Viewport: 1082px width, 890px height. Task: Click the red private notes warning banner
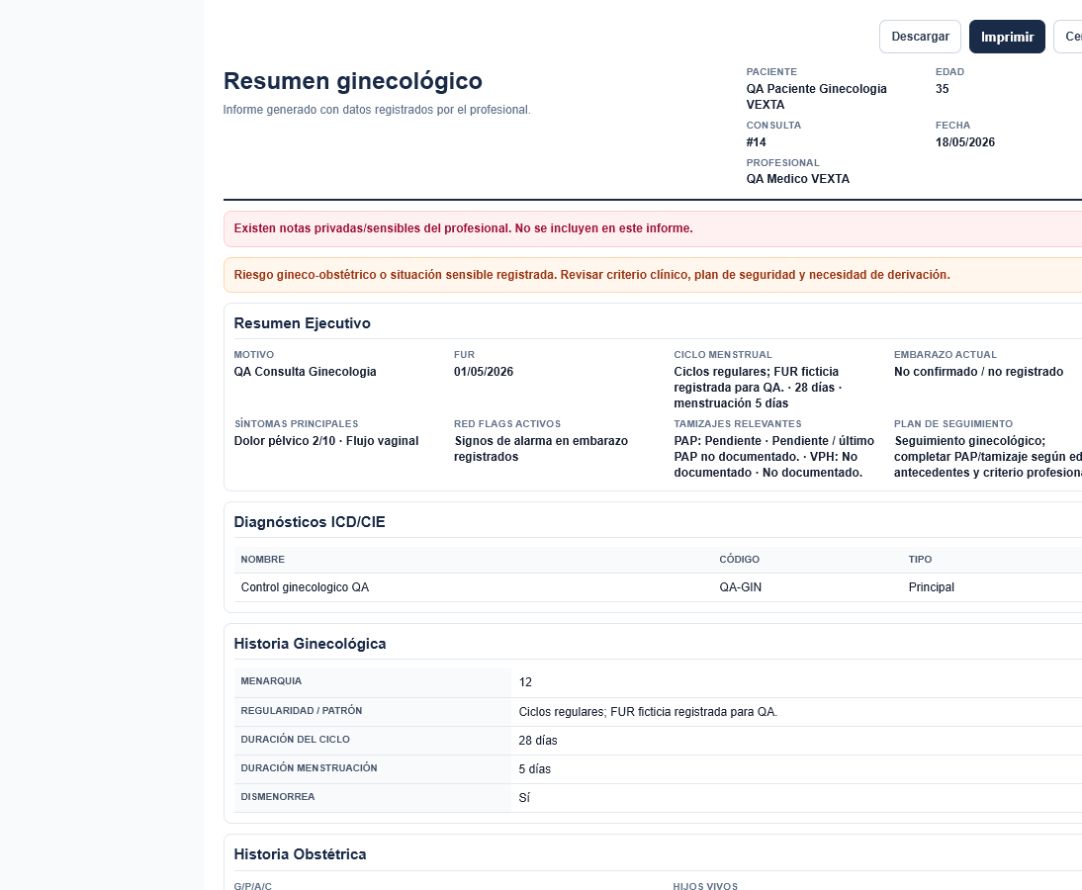point(653,228)
